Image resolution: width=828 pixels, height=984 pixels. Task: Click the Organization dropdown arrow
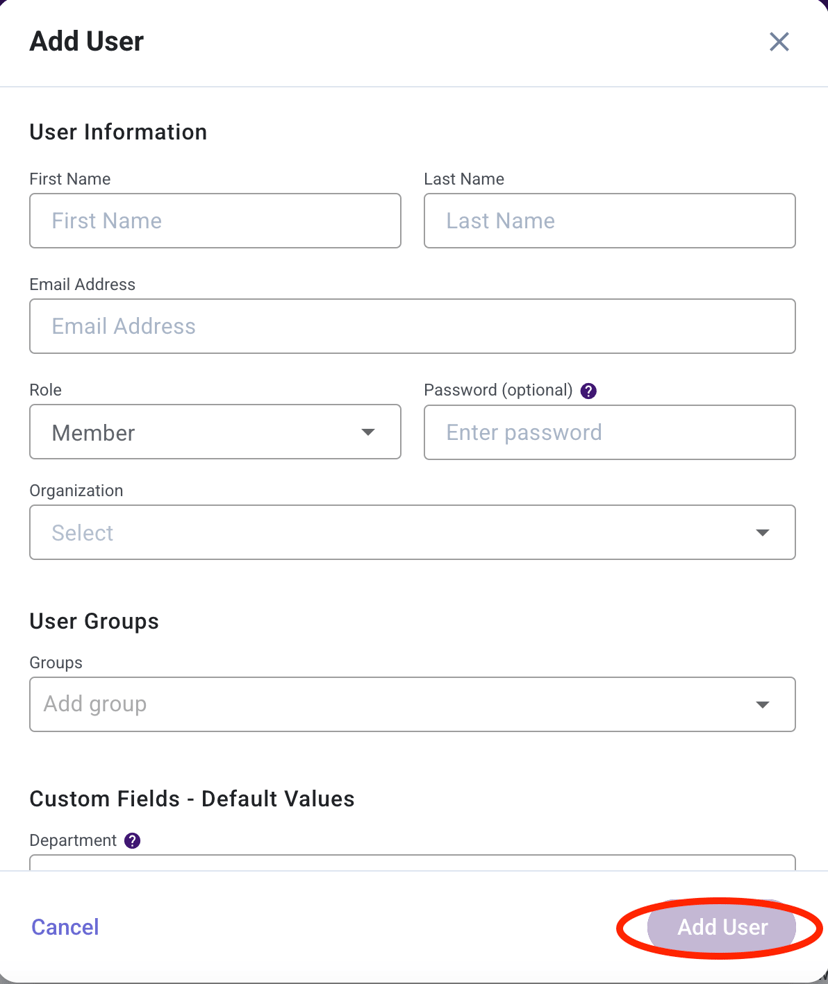763,532
